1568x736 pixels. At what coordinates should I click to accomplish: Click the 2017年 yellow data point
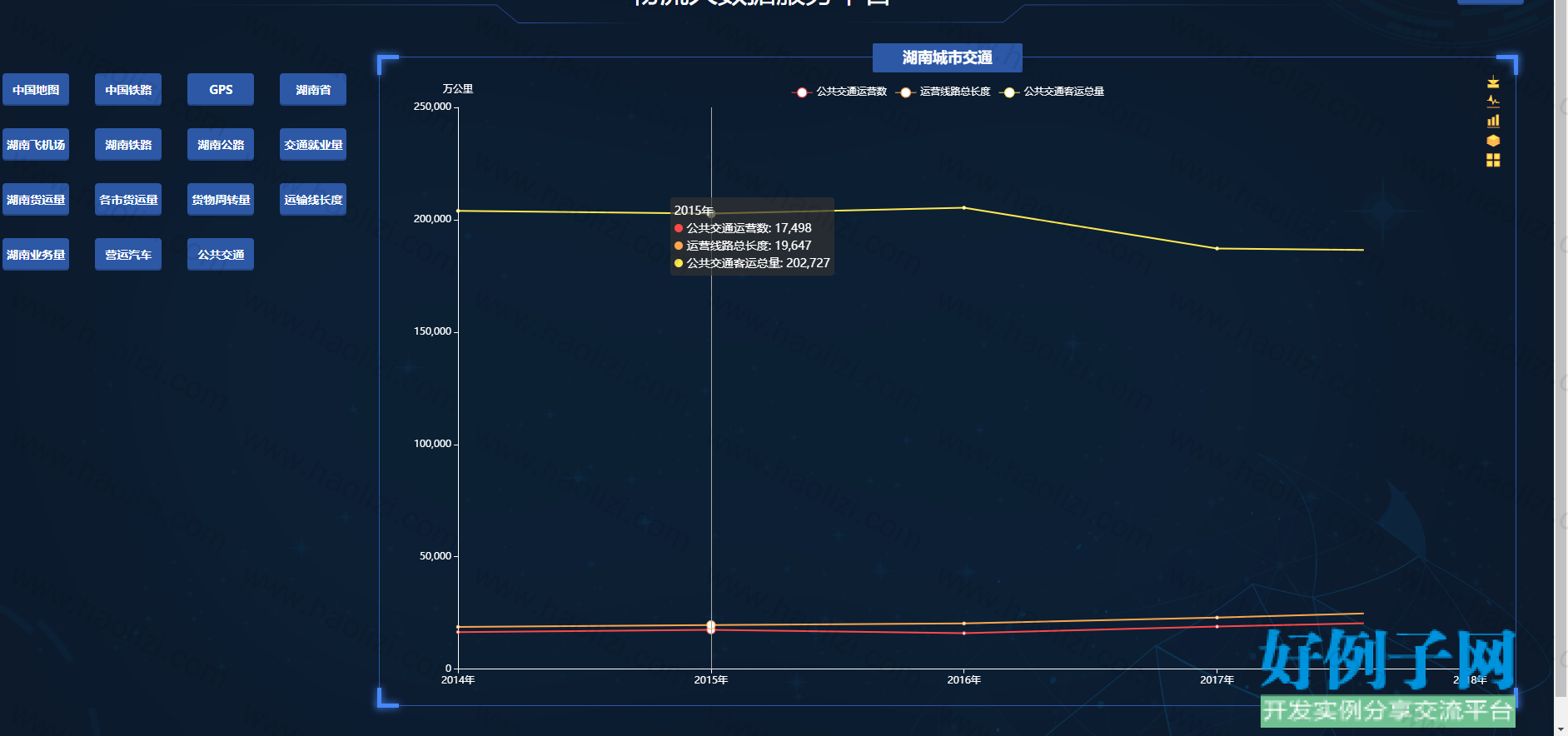tap(1217, 248)
